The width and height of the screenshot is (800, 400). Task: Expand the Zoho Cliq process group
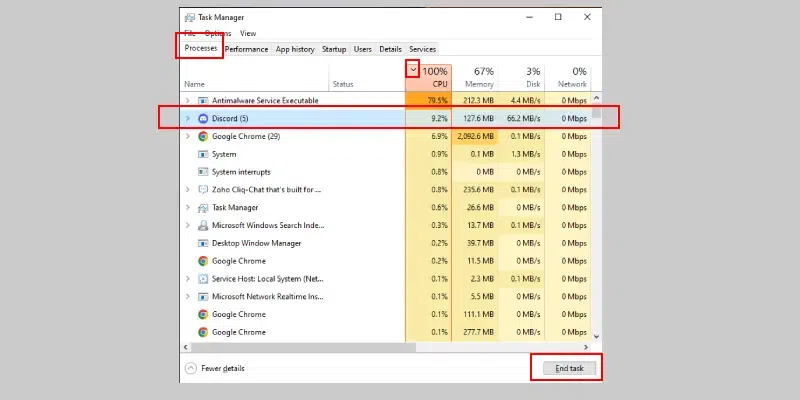coord(187,190)
